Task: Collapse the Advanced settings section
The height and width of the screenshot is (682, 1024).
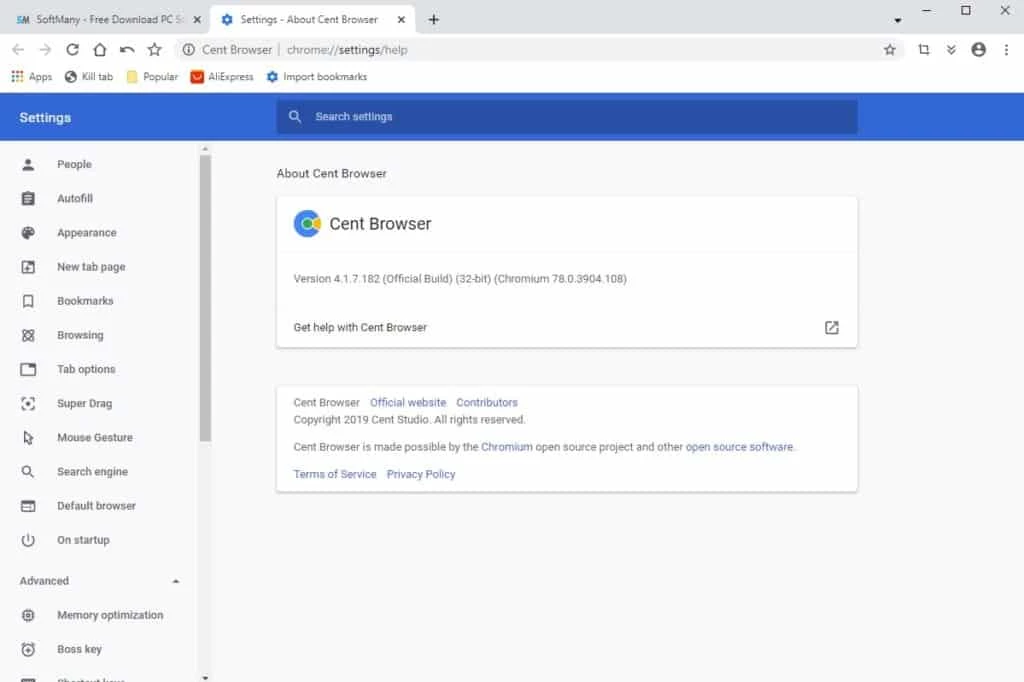Action: [176, 581]
